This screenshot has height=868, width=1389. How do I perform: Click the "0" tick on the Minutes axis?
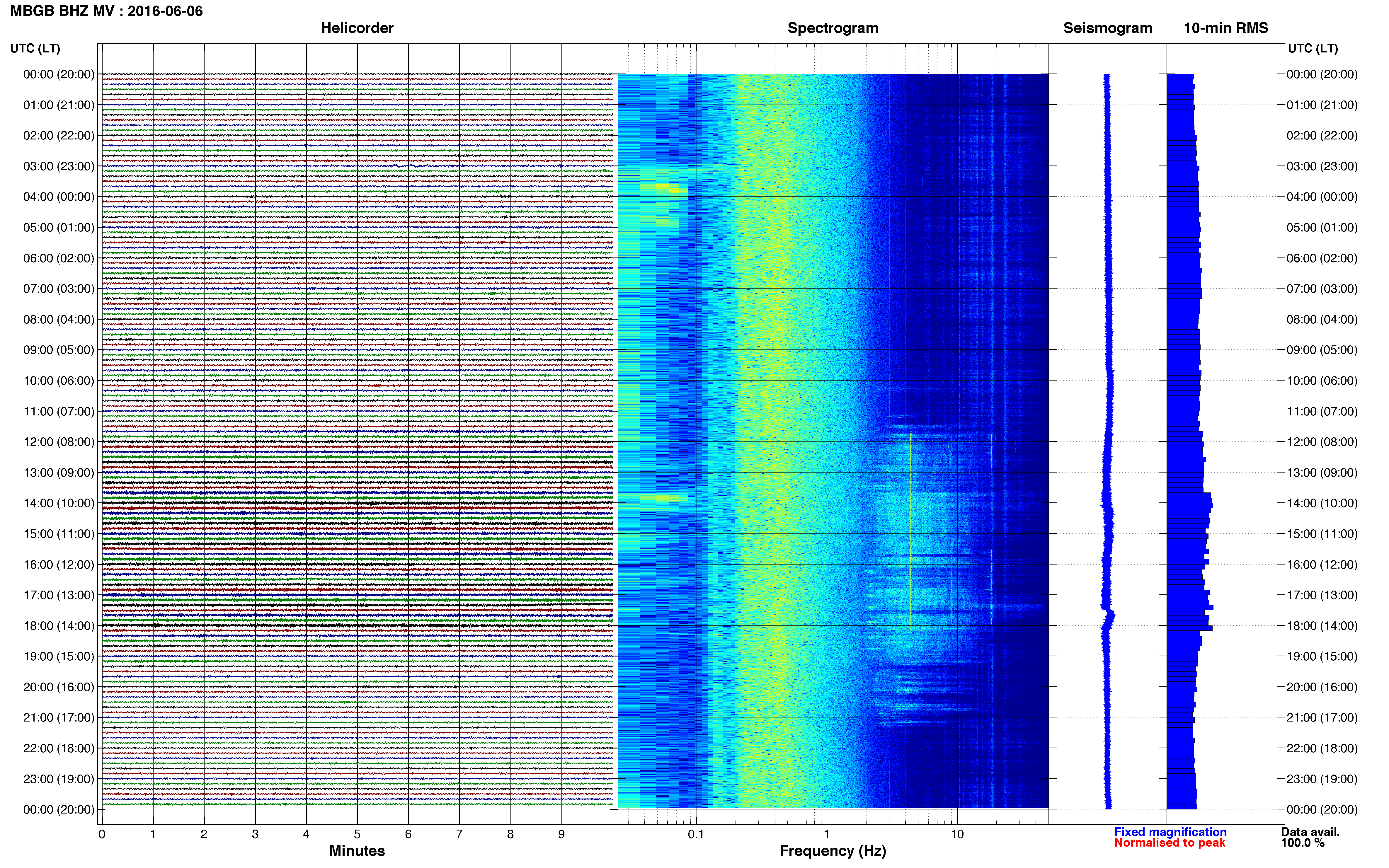click(x=102, y=834)
